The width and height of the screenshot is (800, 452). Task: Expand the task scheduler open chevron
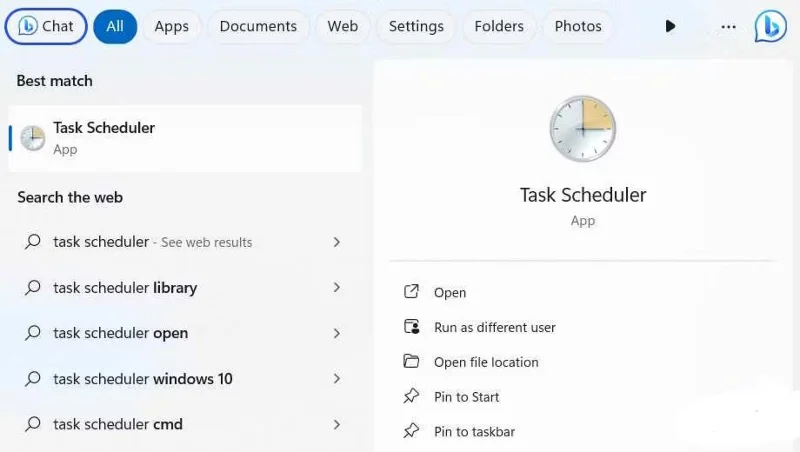click(336, 333)
